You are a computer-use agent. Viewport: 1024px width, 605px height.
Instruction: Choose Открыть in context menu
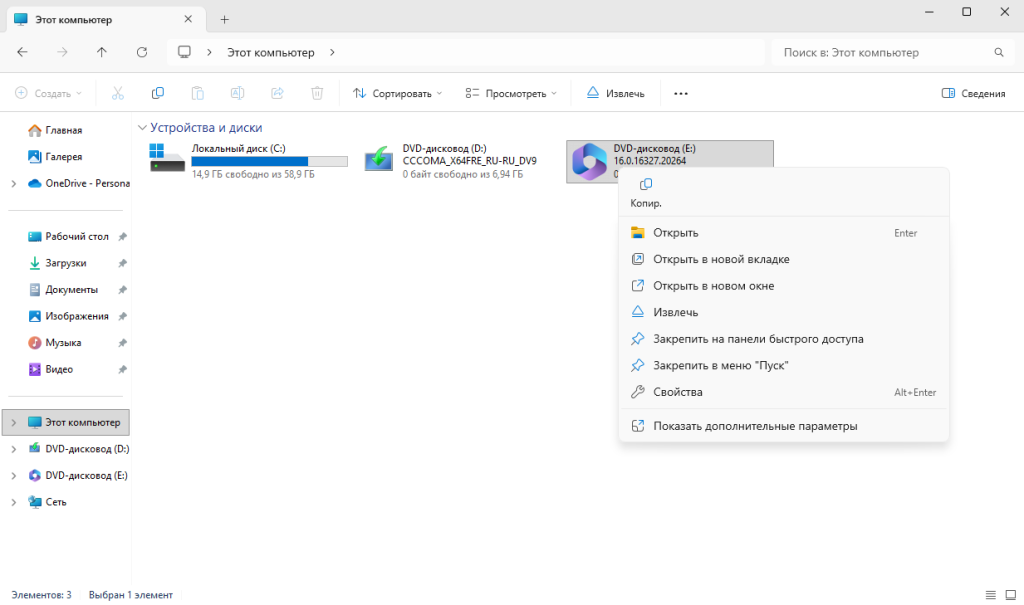784,233
